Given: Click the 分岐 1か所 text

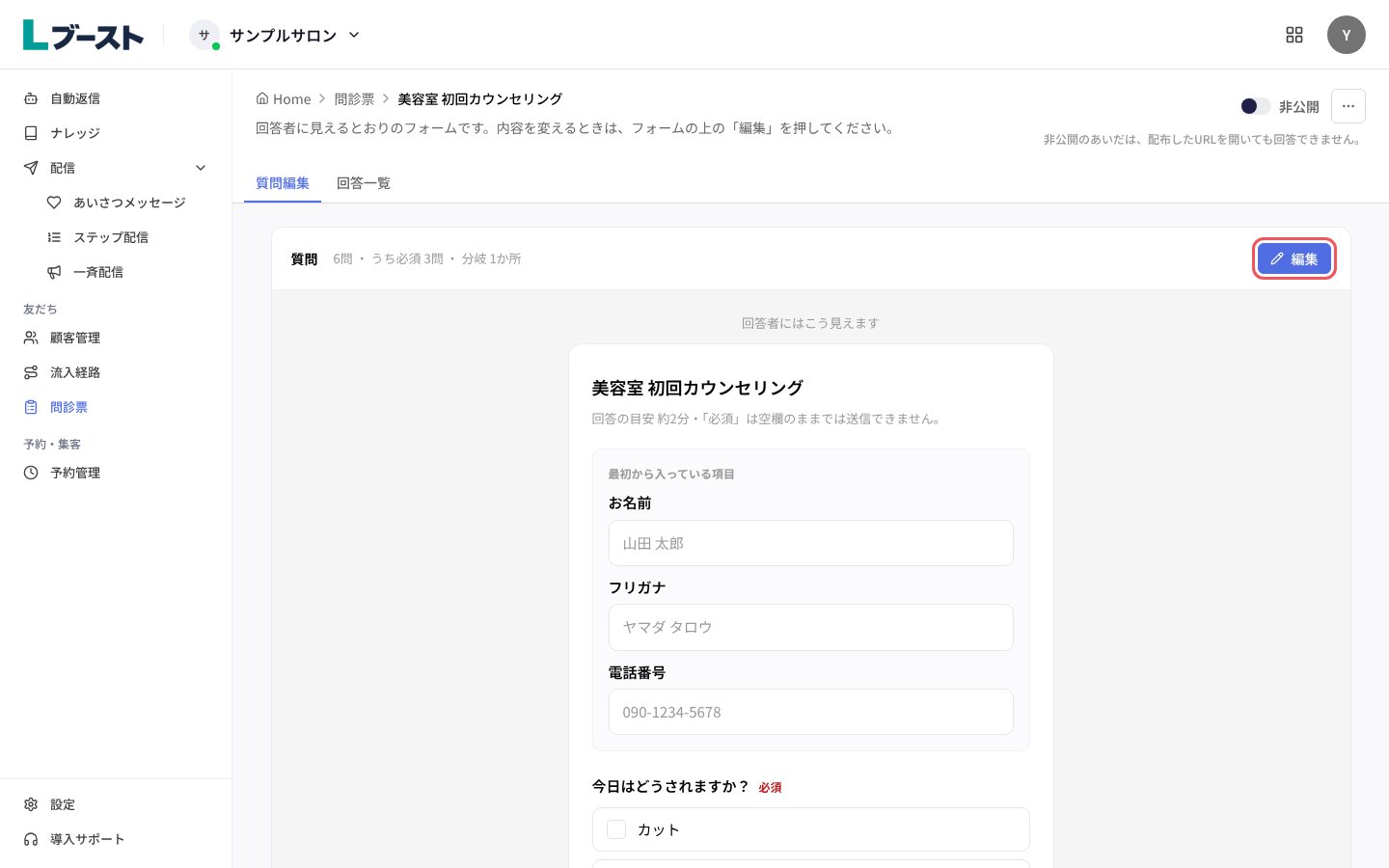Looking at the screenshot, I should [491, 258].
